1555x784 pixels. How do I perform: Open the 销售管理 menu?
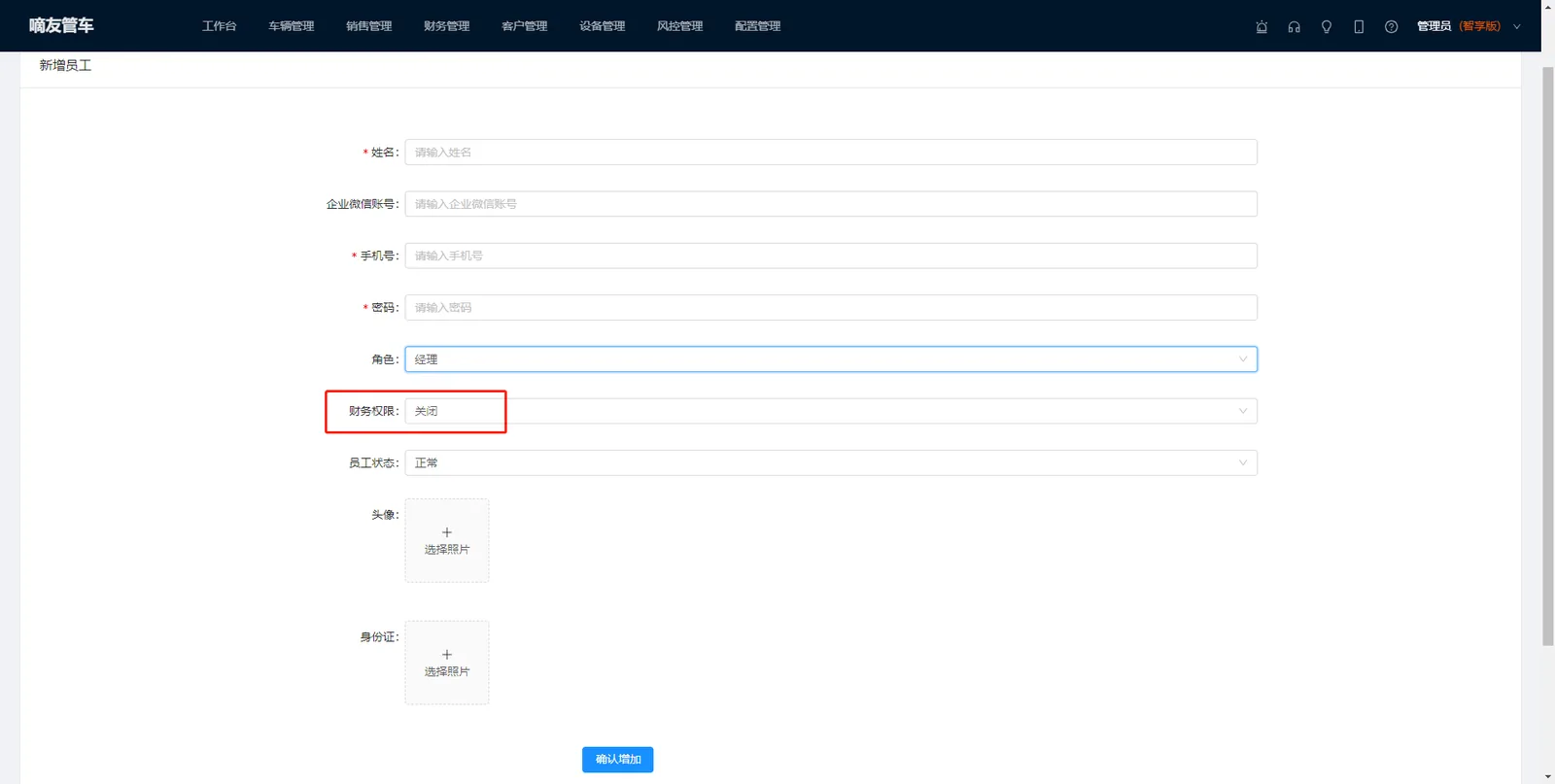click(x=369, y=26)
